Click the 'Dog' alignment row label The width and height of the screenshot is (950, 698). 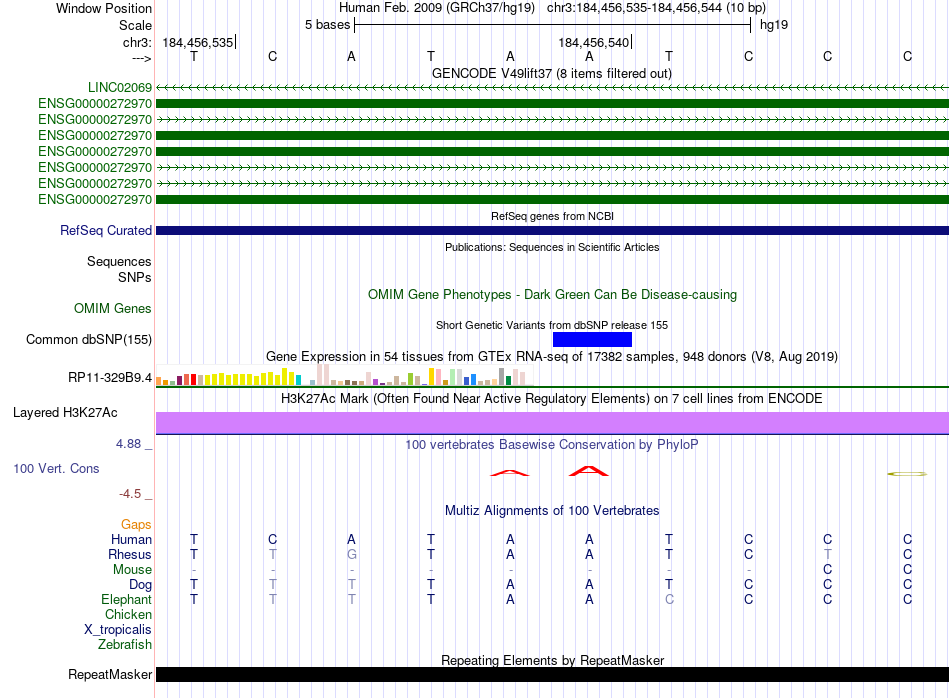pyautogui.click(x=140, y=585)
